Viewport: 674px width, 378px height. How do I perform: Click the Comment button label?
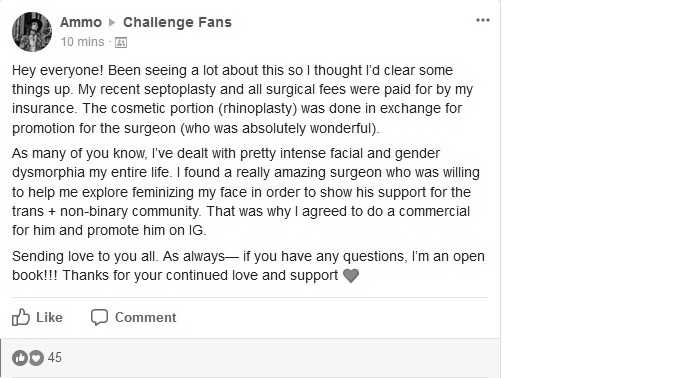[145, 317]
